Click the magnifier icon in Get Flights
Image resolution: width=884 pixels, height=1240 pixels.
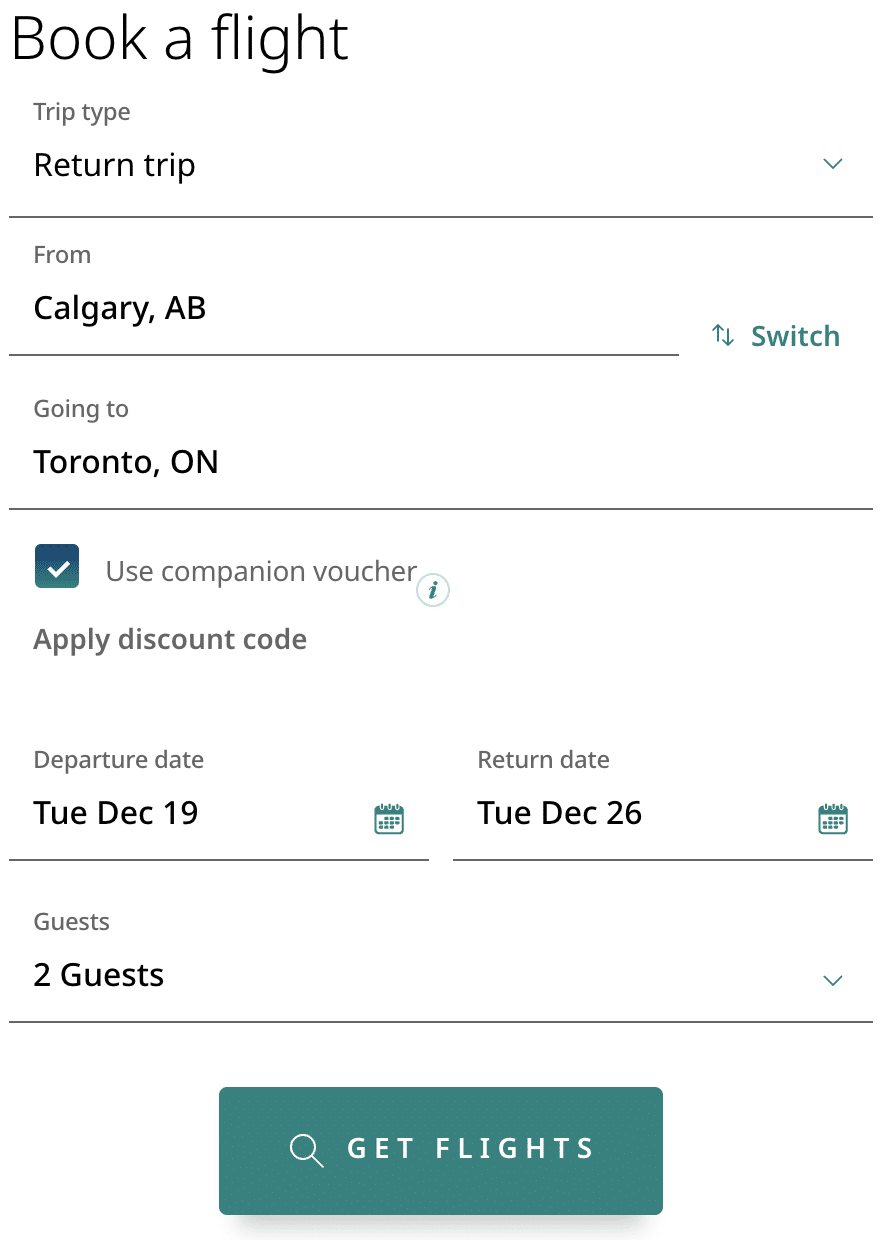306,1150
